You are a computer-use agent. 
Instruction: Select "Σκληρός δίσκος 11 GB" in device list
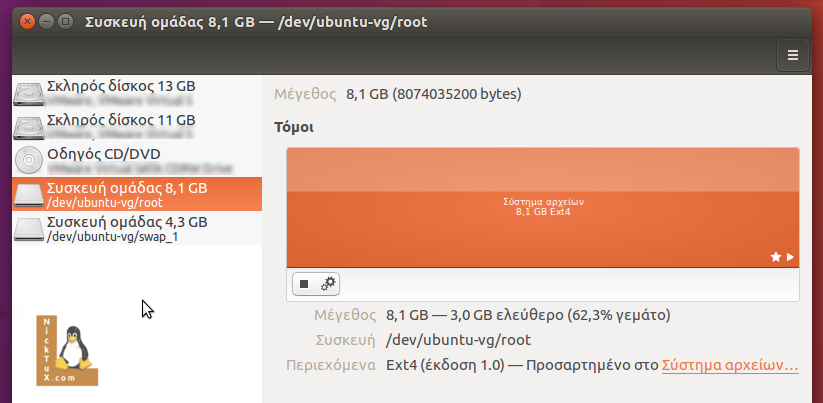click(x=121, y=120)
